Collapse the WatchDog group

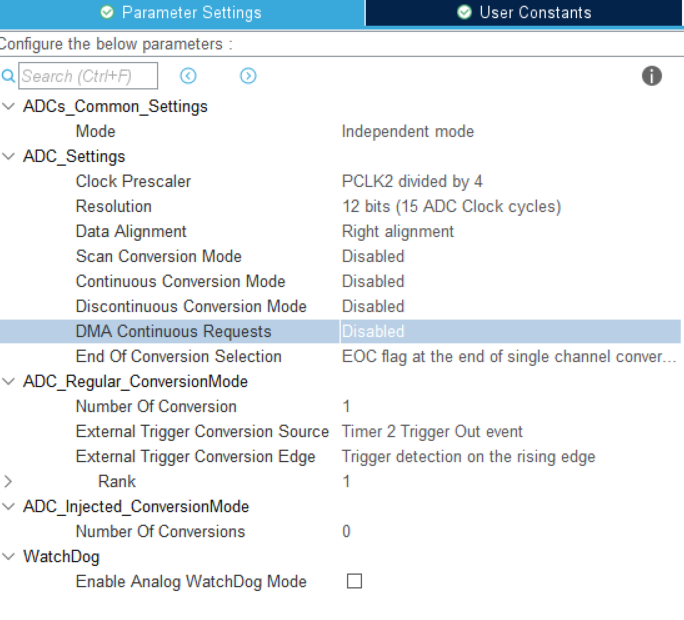click(8, 556)
